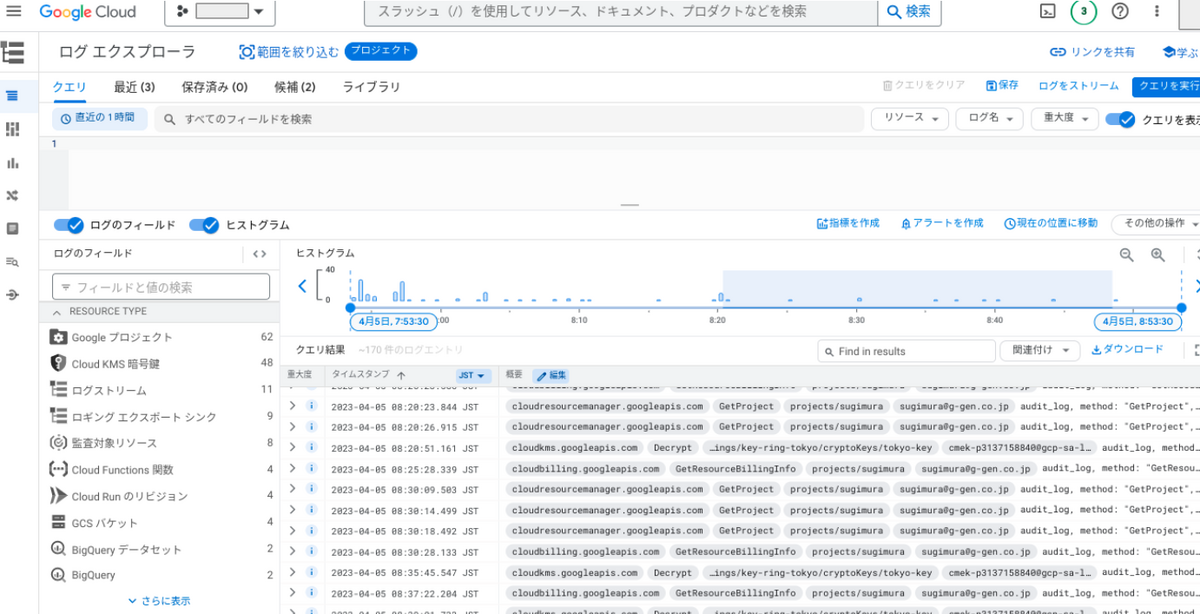Click the 保存 button
1200x614 pixels.
[x=1002, y=86]
